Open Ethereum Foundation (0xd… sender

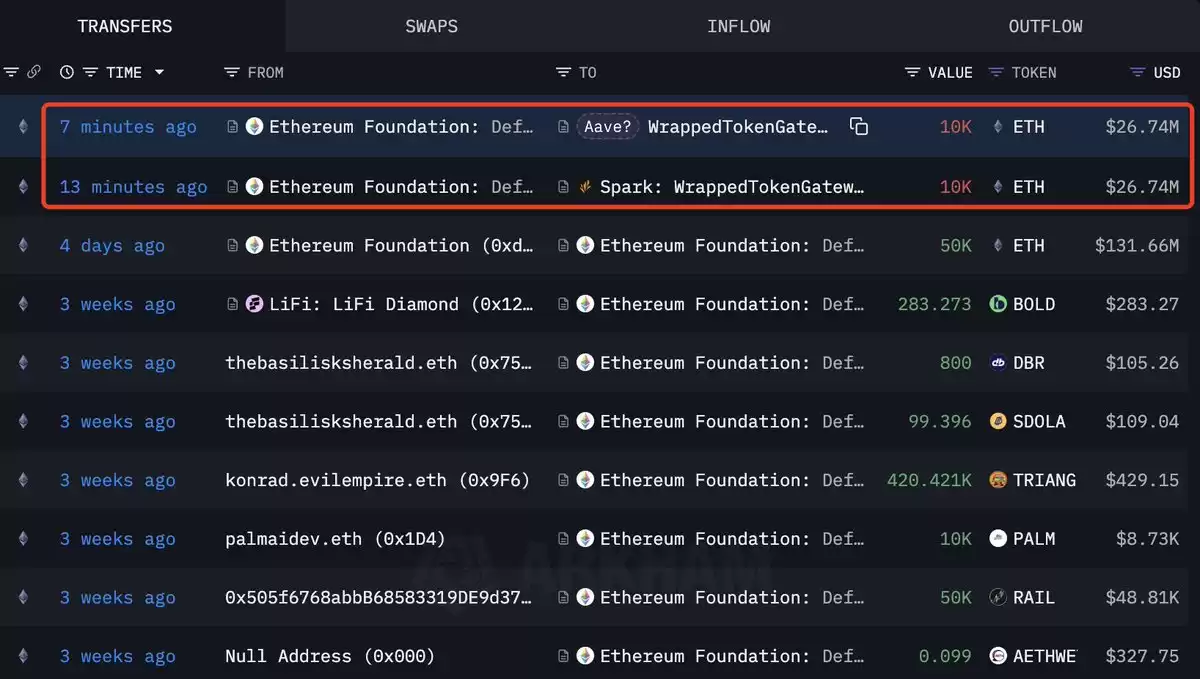[x=401, y=246]
